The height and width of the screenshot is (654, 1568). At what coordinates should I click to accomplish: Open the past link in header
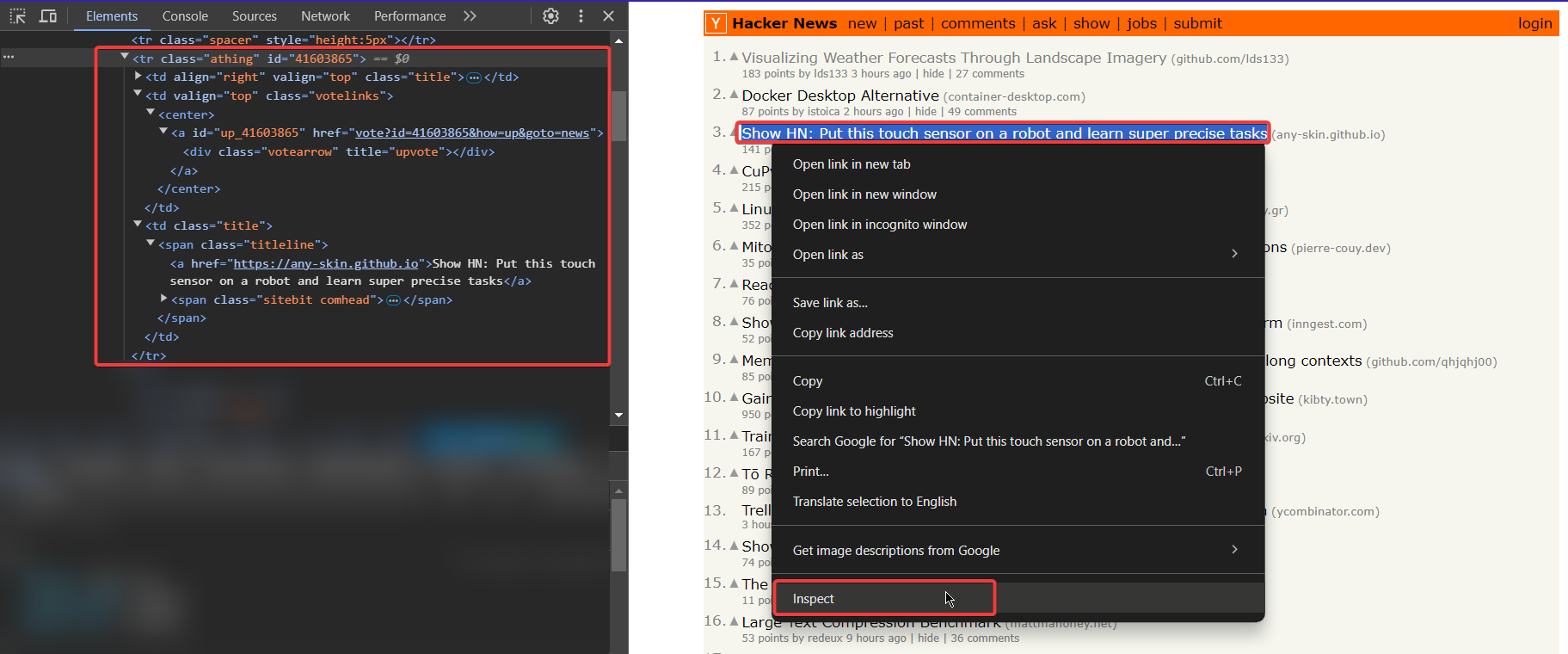point(908,23)
